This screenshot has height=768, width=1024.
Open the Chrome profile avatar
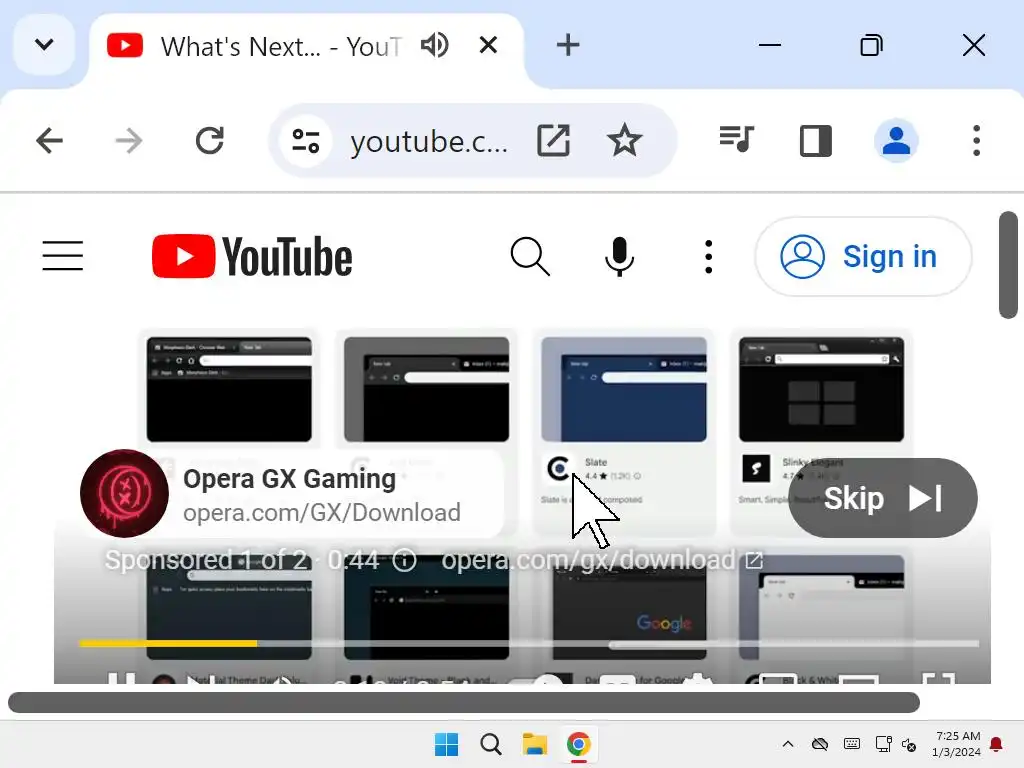coord(896,140)
